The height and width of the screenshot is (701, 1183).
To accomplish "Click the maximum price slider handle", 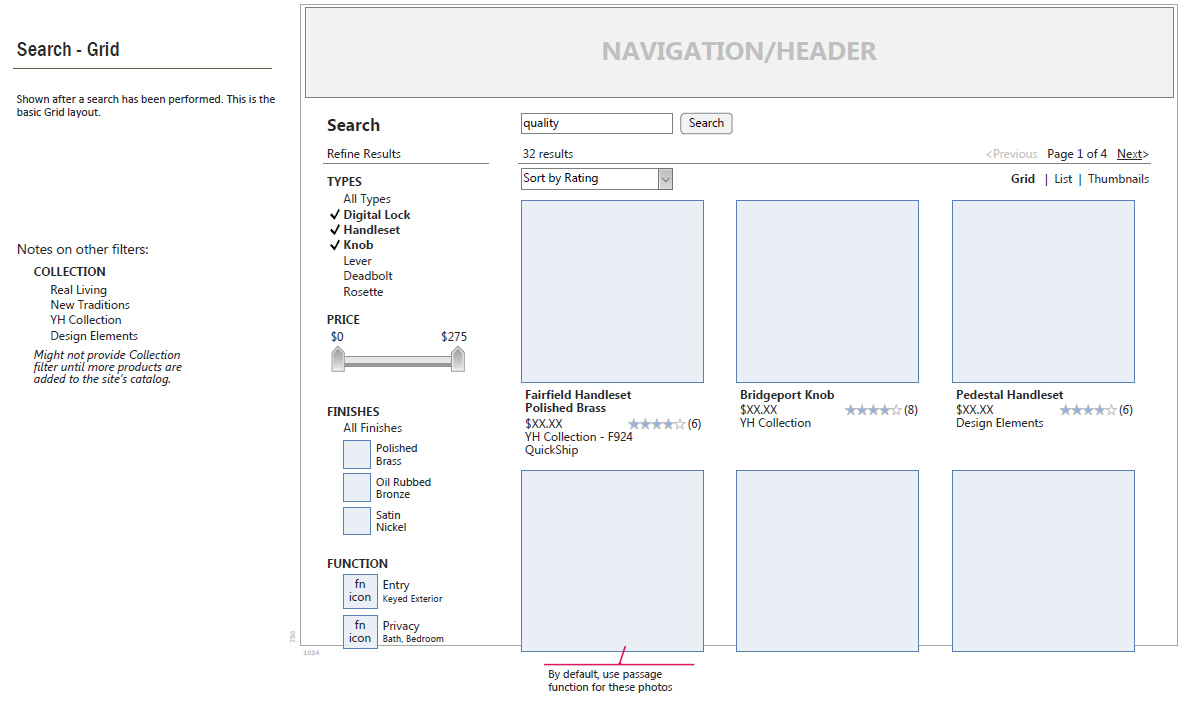I will coord(458,359).
